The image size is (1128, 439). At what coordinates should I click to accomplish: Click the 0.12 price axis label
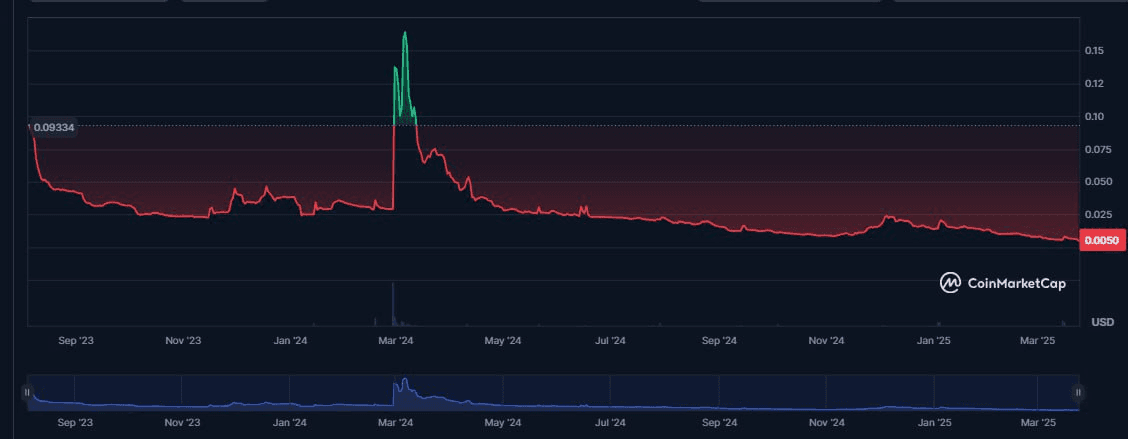pyautogui.click(x=1095, y=83)
